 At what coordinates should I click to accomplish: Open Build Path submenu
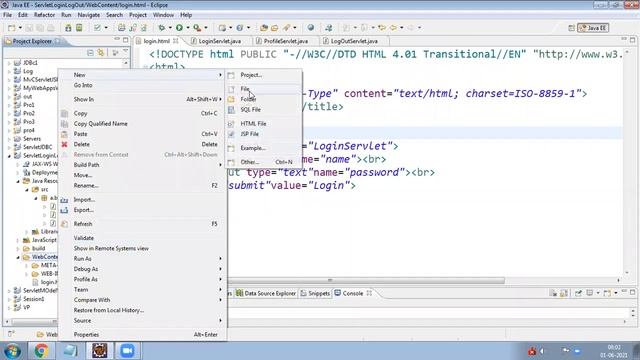[142, 165]
